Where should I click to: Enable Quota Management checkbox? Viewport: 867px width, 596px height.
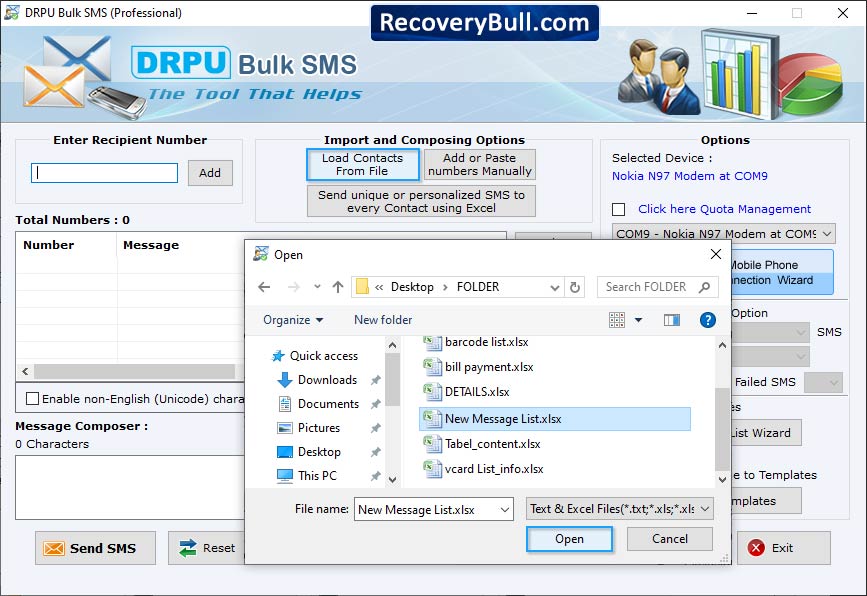[619, 210]
